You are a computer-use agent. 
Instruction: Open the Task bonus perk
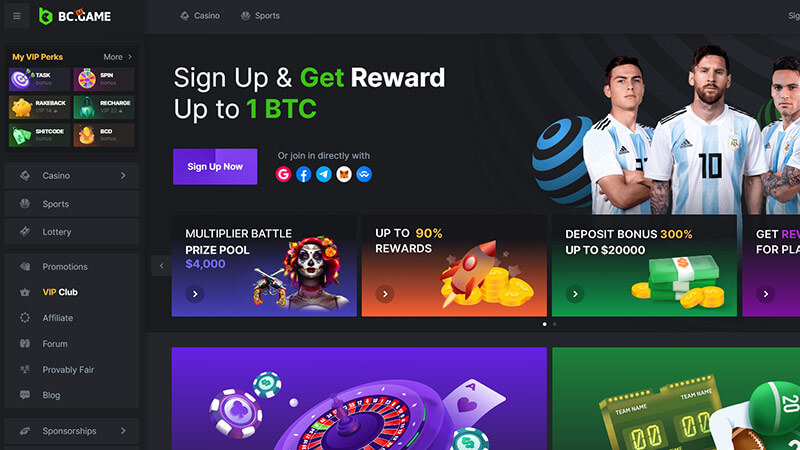pyautogui.click(x=39, y=79)
